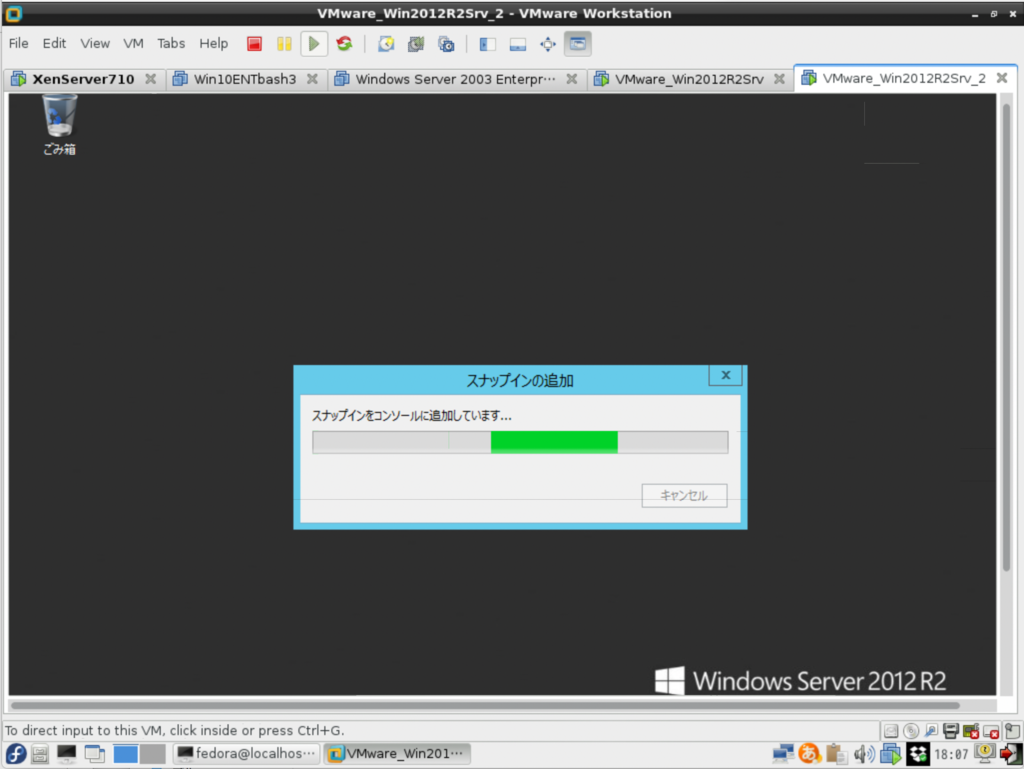Screen dimensions: 1024x769
Task: Click the red Power Off VM button
Action: click(x=254, y=44)
